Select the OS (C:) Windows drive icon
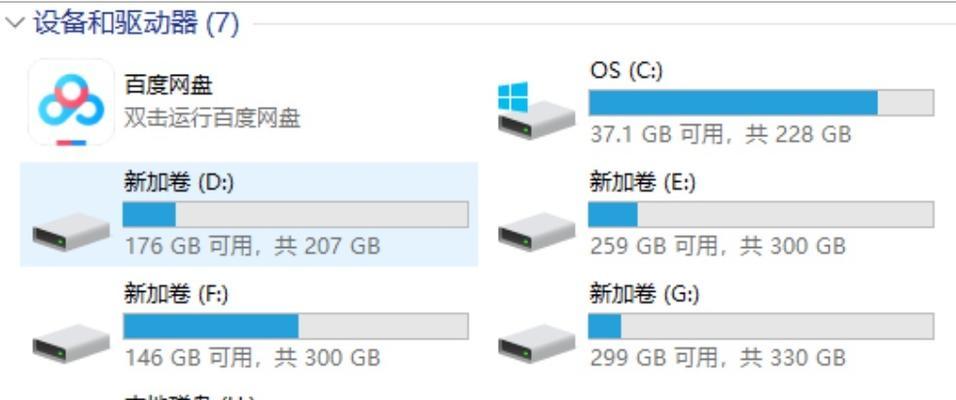The image size is (956, 400). point(536,110)
